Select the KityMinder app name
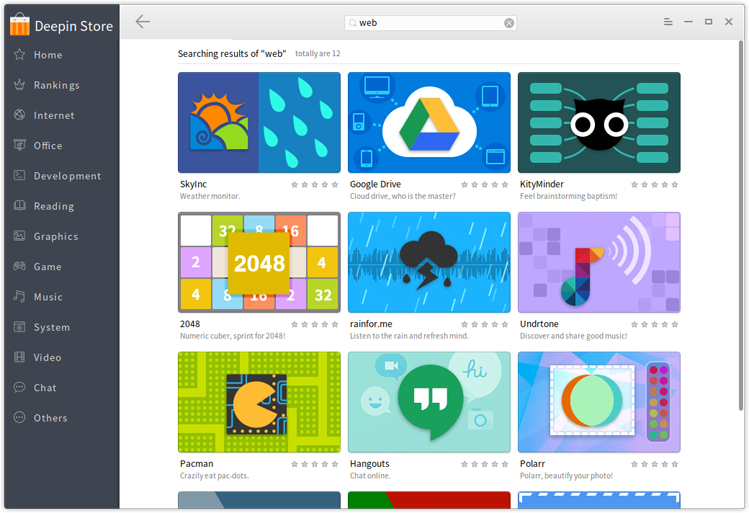749x513 pixels. pyautogui.click(x=543, y=184)
